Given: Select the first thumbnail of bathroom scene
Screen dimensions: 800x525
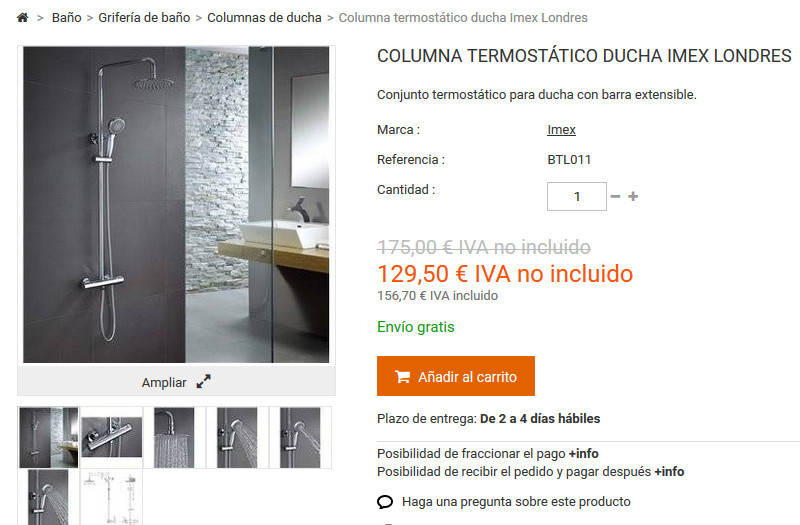Looking at the screenshot, I should [x=48, y=437].
